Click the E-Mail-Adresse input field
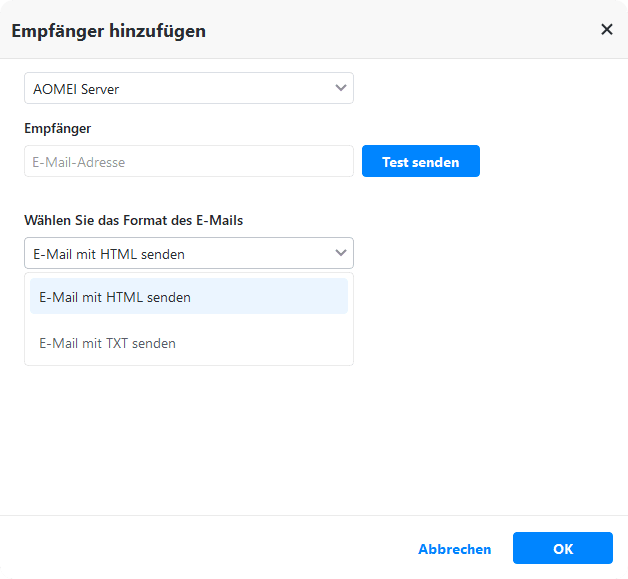Screen dimensions: 628x579 (188, 162)
